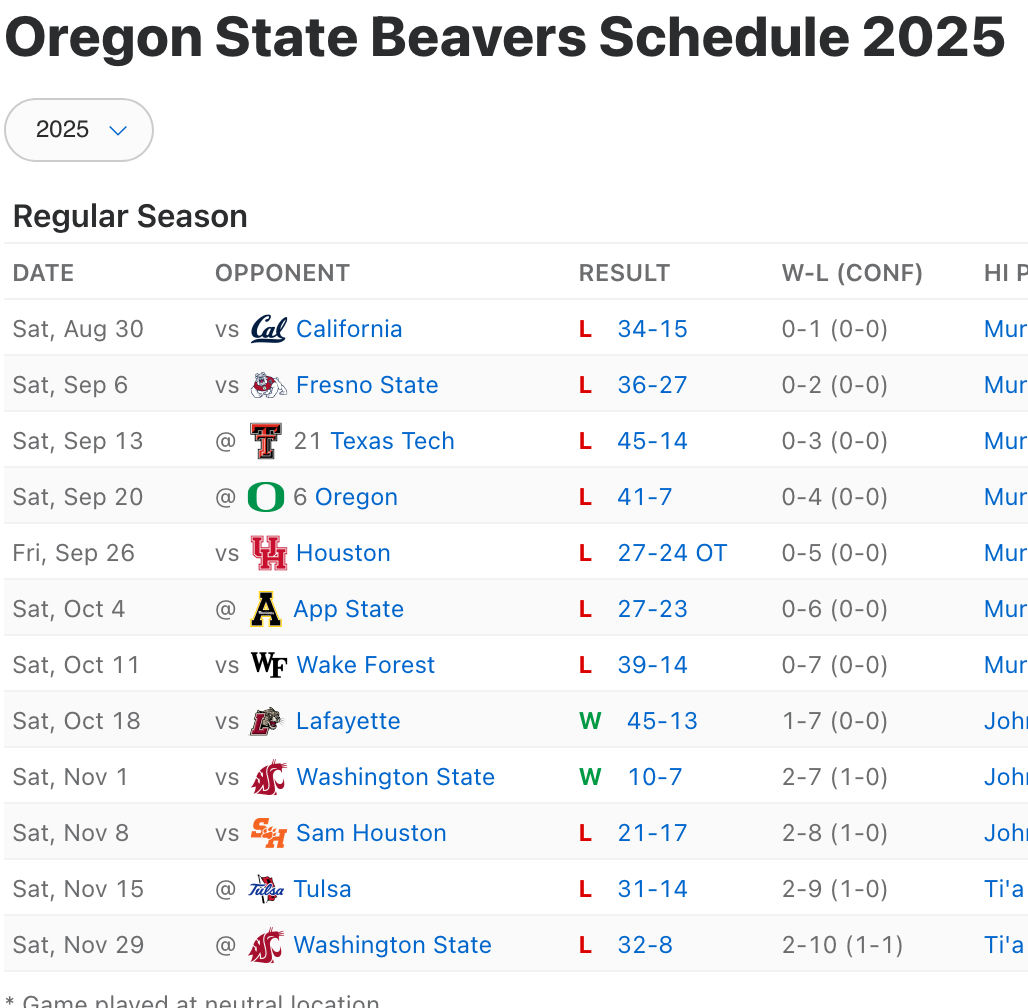This screenshot has width=1028, height=1008.
Task: Open the Houston 27-24 OT game score
Action: tap(672, 553)
